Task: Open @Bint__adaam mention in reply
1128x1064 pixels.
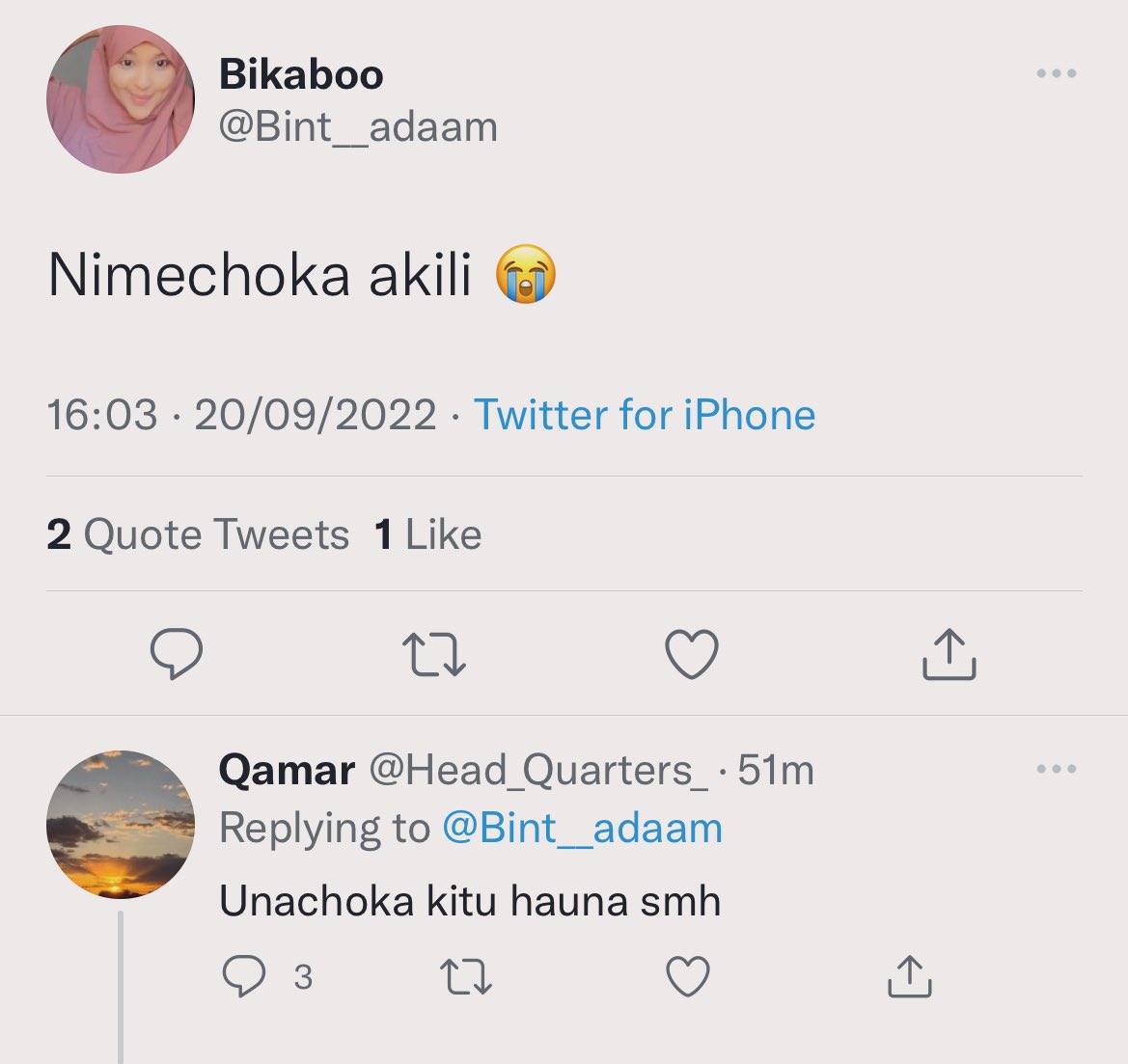Action: point(582,828)
